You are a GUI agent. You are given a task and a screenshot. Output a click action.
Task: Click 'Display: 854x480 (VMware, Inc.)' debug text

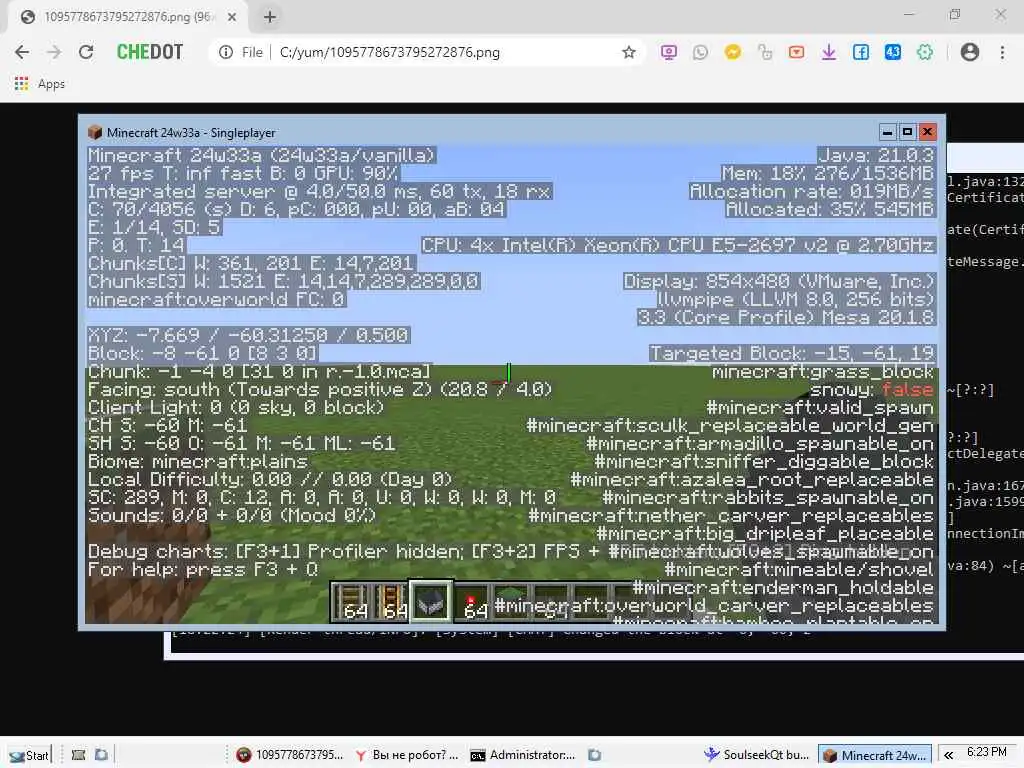pos(779,281)
